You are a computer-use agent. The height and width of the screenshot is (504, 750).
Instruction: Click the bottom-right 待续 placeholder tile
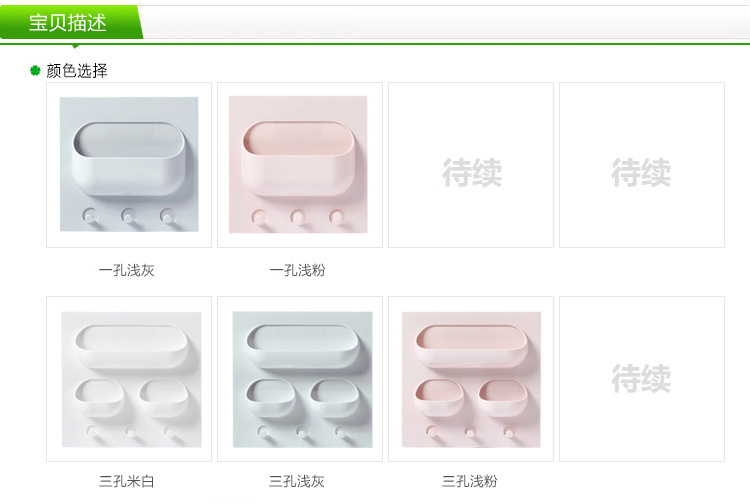pyautogui.click(x=642, y=379)
